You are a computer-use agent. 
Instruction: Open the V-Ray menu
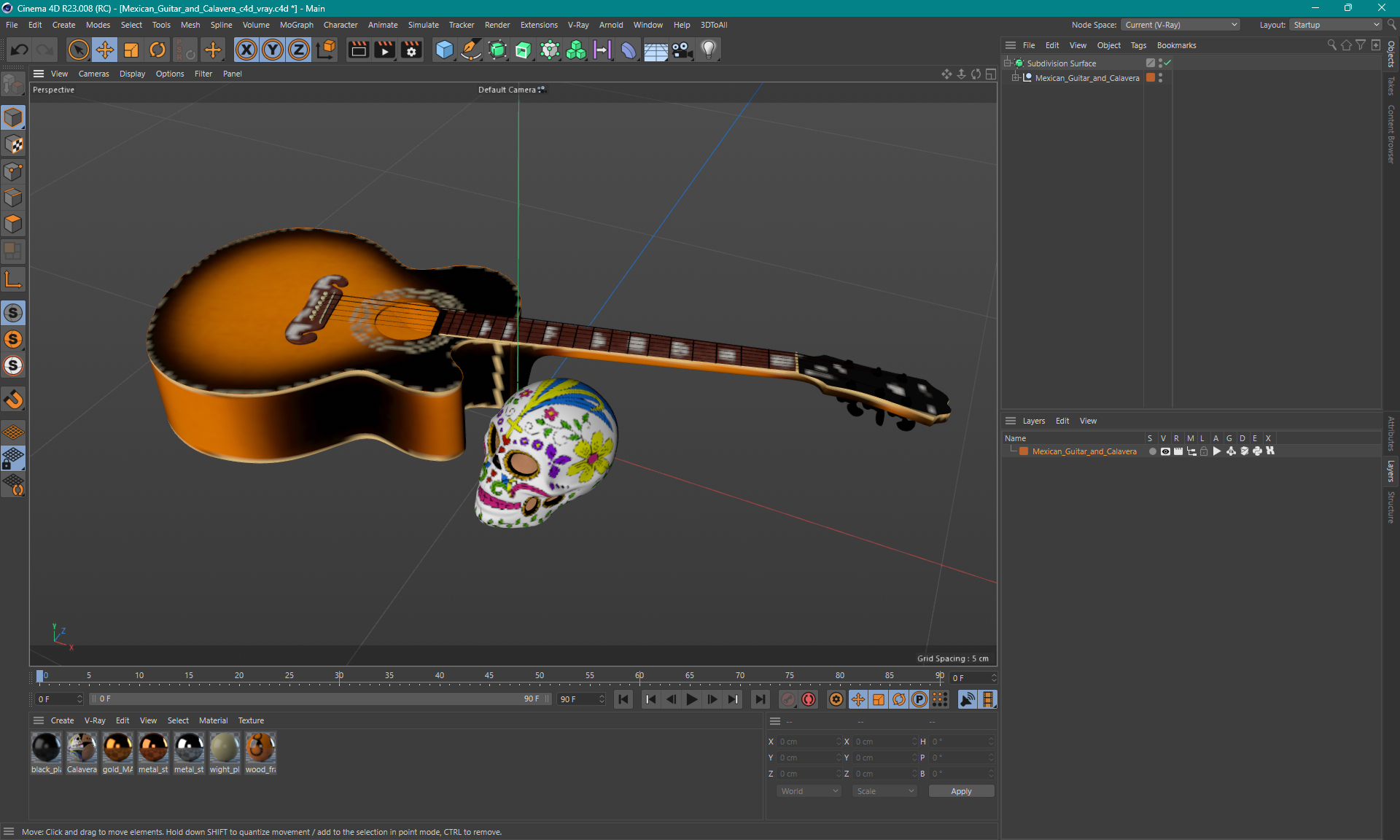(x=578, y=25)
